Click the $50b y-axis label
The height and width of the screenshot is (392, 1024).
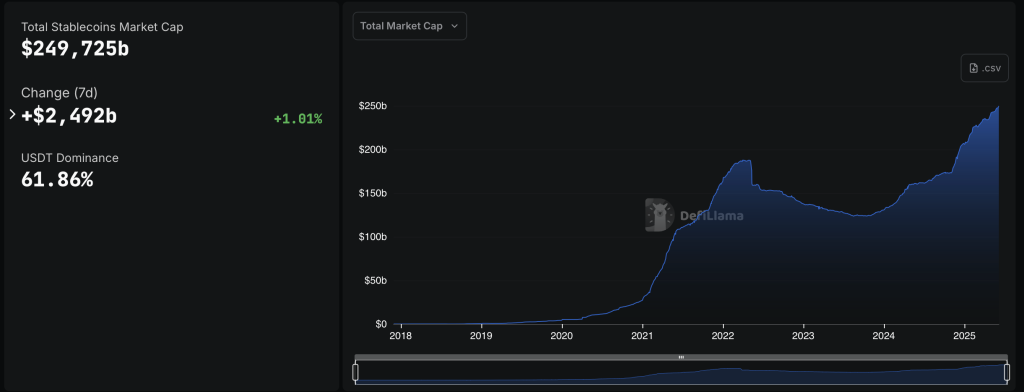click(375, 280)
